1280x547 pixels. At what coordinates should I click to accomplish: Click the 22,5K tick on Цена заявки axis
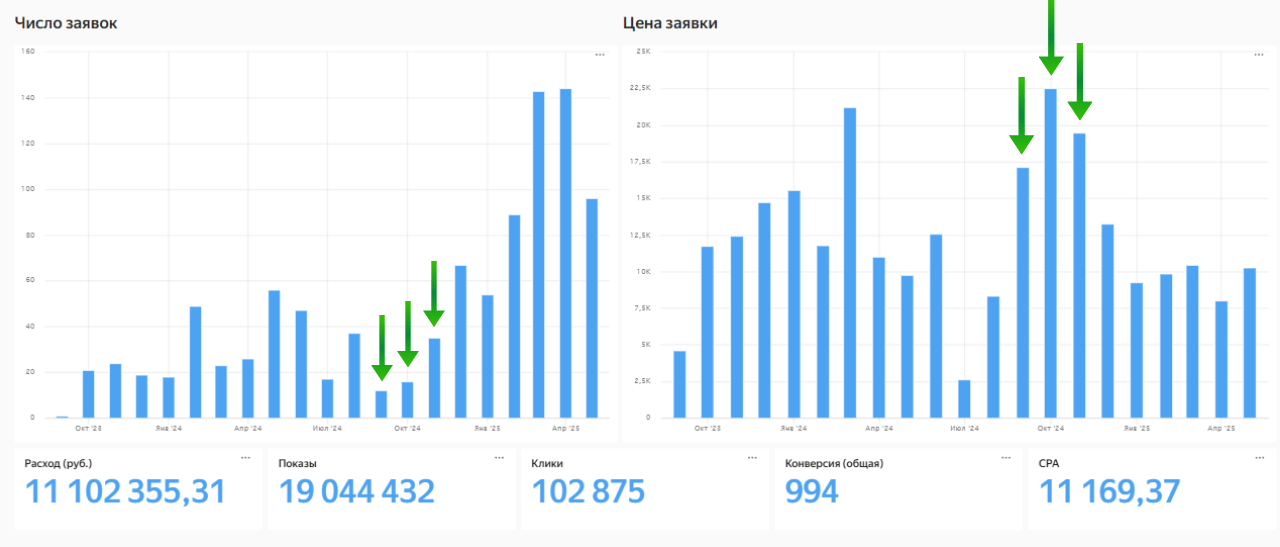pyautogui.click(x=641, y=88)
